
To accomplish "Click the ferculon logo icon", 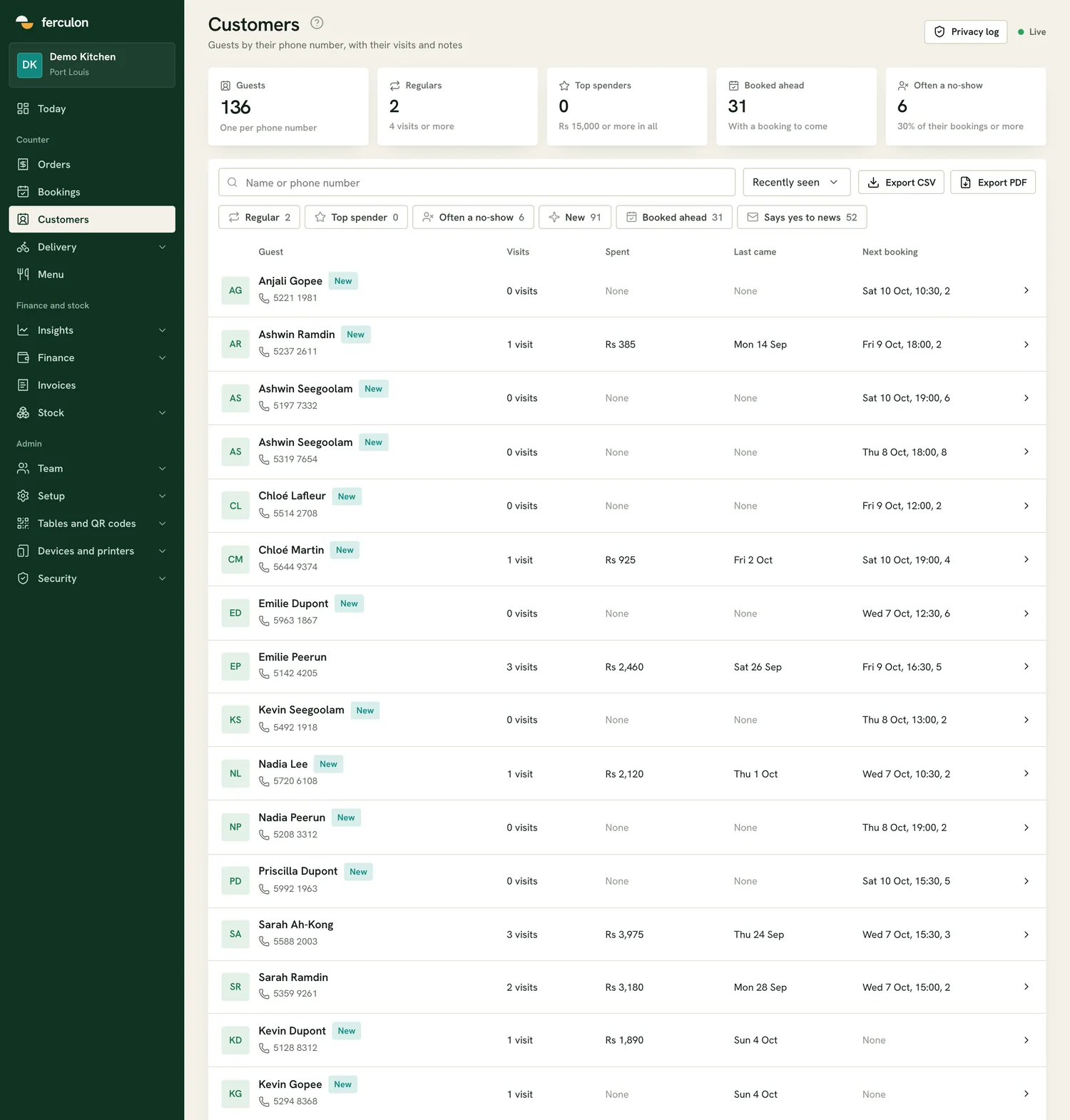I will click(x=24, y=22).
